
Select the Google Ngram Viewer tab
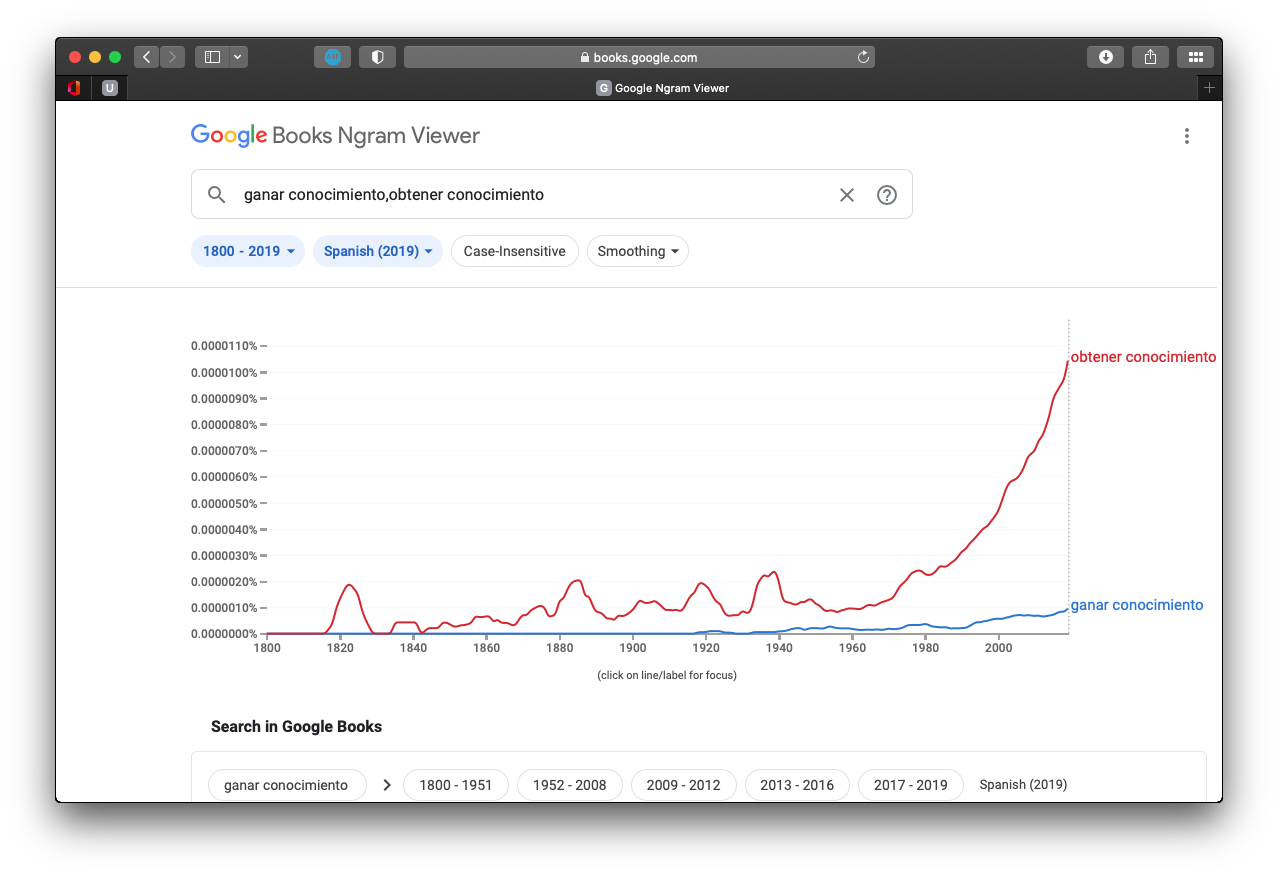tap(663, 88)
